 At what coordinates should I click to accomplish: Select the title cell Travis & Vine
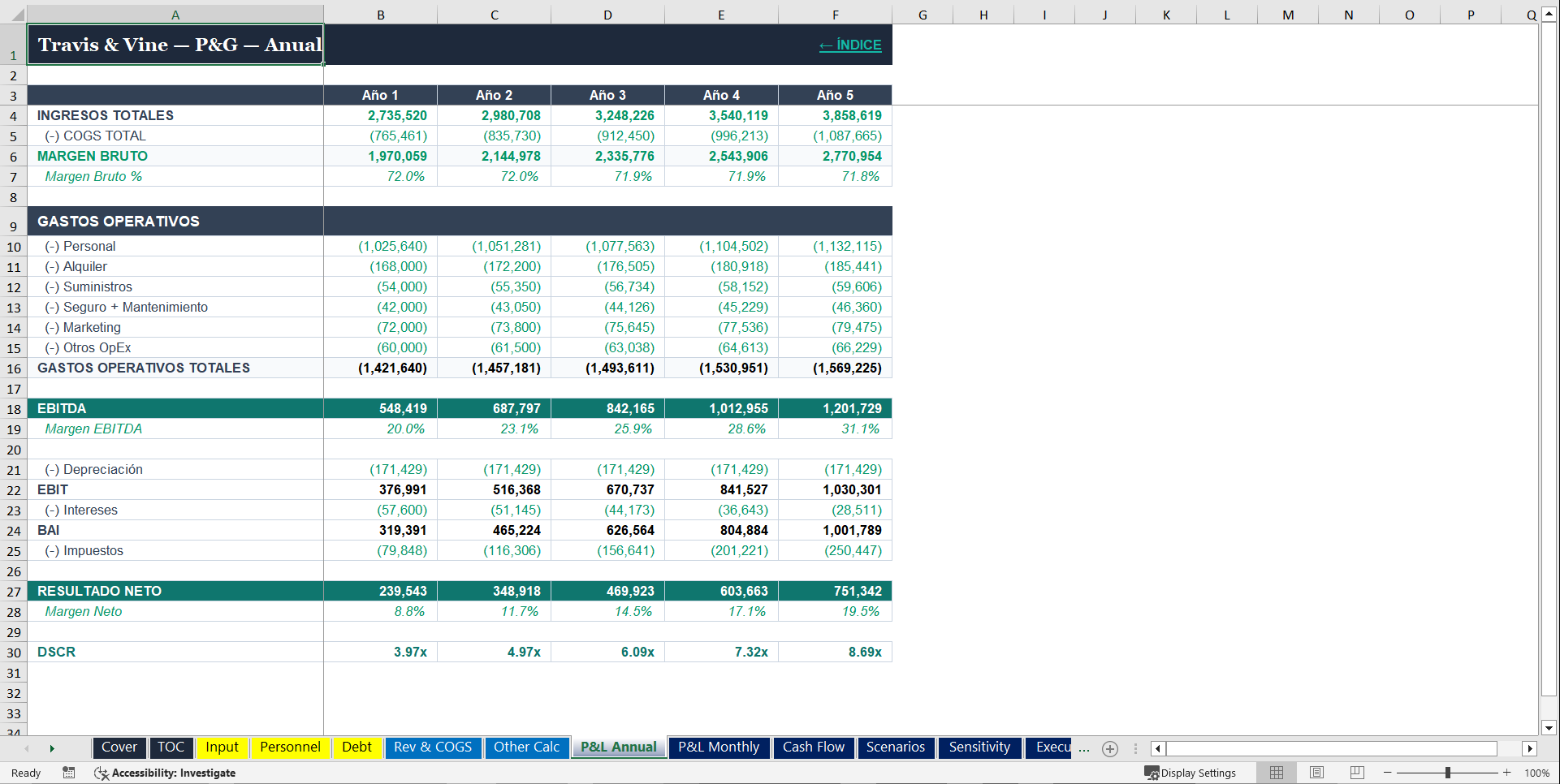click(175, 45)
